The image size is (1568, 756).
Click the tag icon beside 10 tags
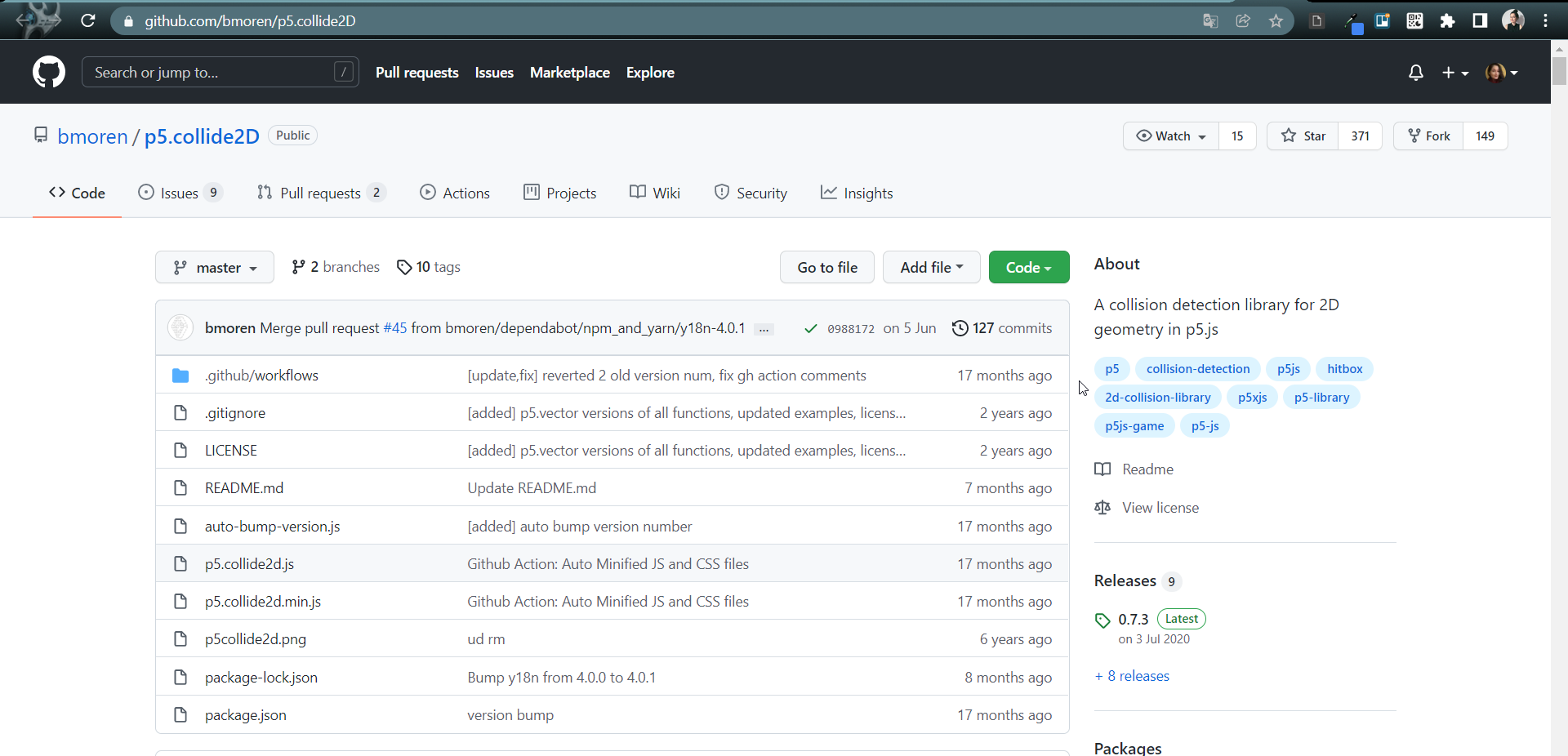pyautogui.click(x=404, y=268)
